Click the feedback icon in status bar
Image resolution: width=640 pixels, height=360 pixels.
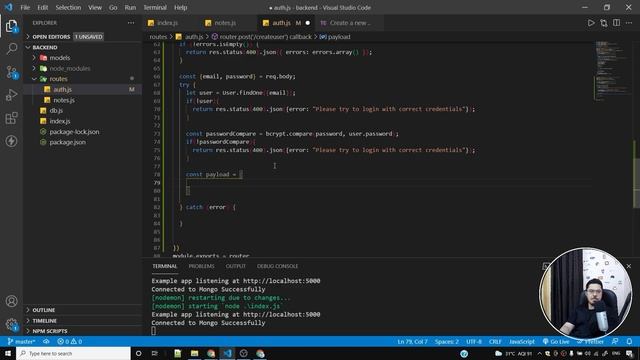[x=615, y=342]
